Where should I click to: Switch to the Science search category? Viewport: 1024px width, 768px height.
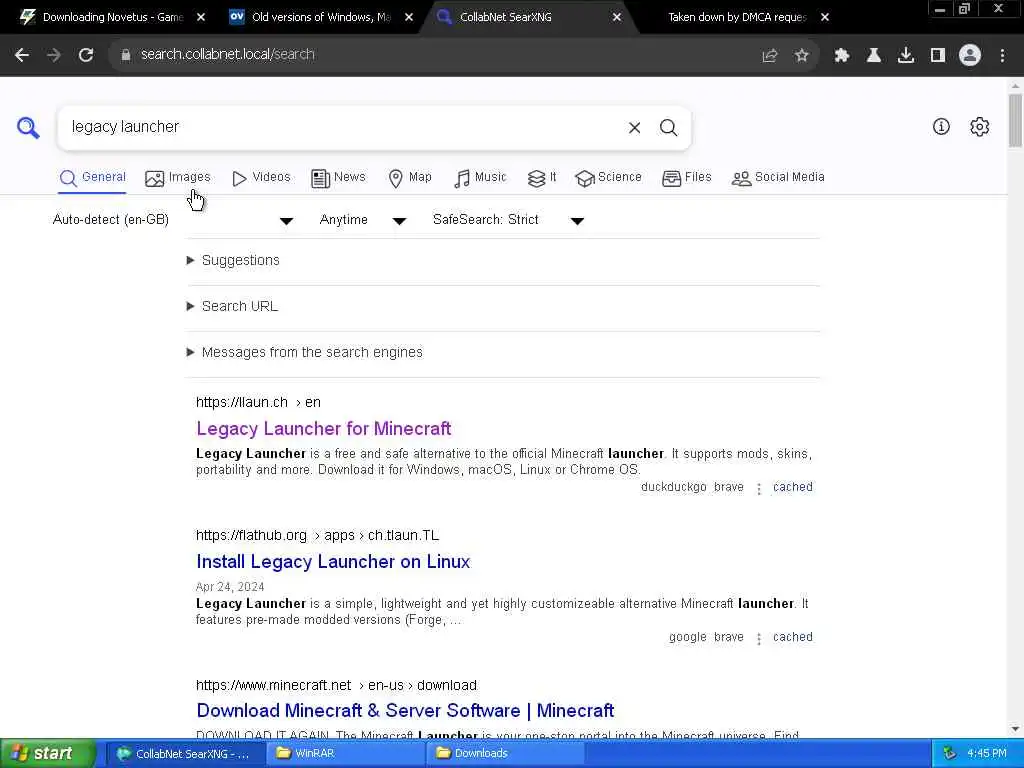(609, 178)
